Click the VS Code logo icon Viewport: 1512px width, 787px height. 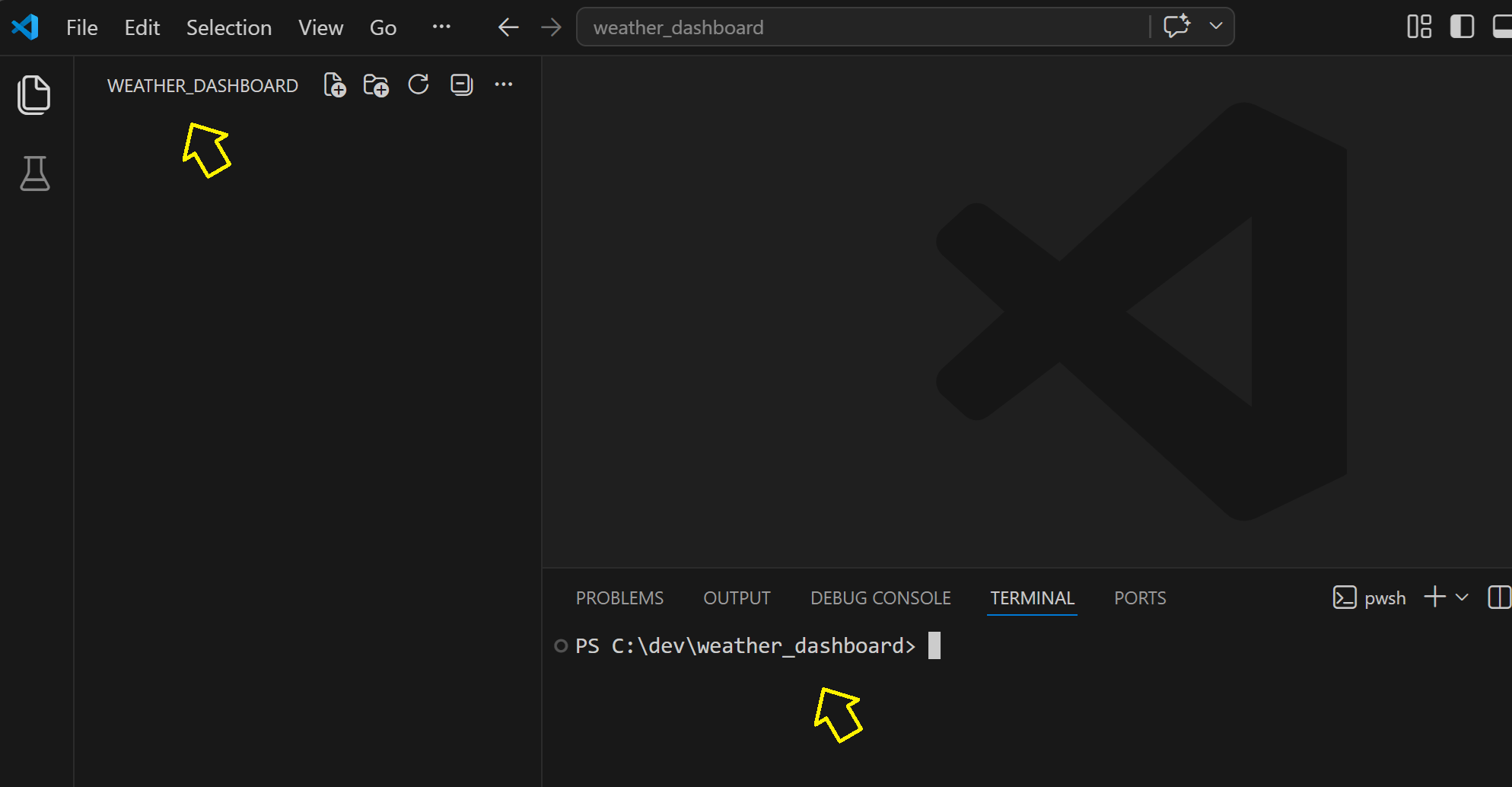coord(25,27)
